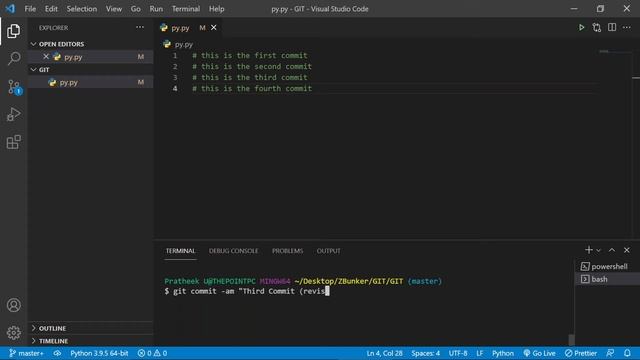This screenshot has width=640, height=360.
Task: Collapse the Open Editors section
Action: [61, 44]
